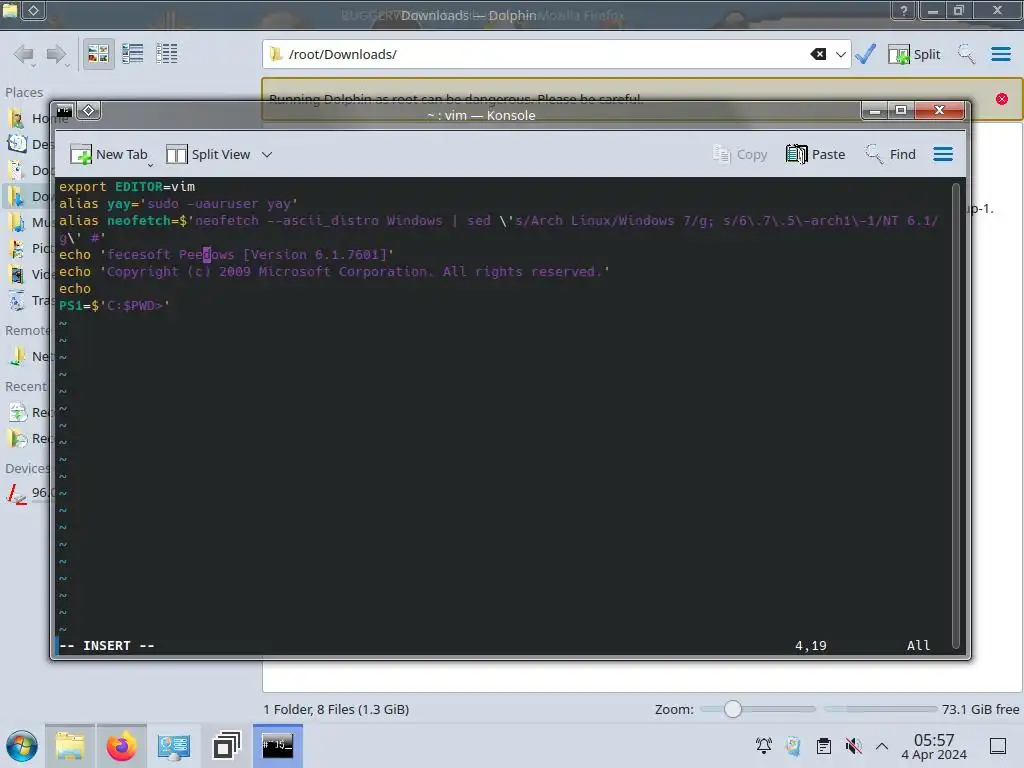1024x768 pixels.
Task: Open the Network place icon in Dolphin
Action: point(17,356)
